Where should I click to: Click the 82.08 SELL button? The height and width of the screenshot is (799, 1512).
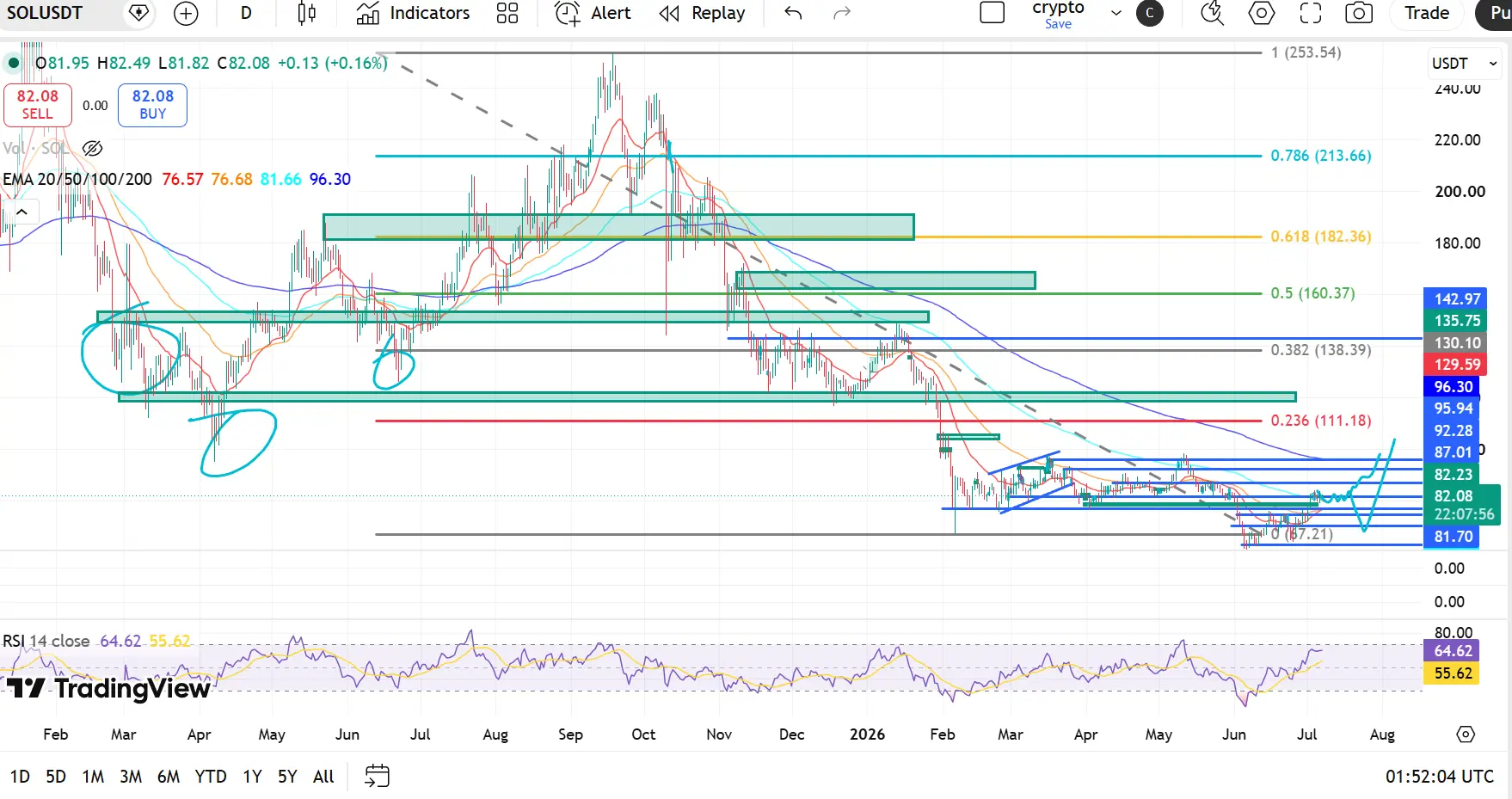(37, 105)
